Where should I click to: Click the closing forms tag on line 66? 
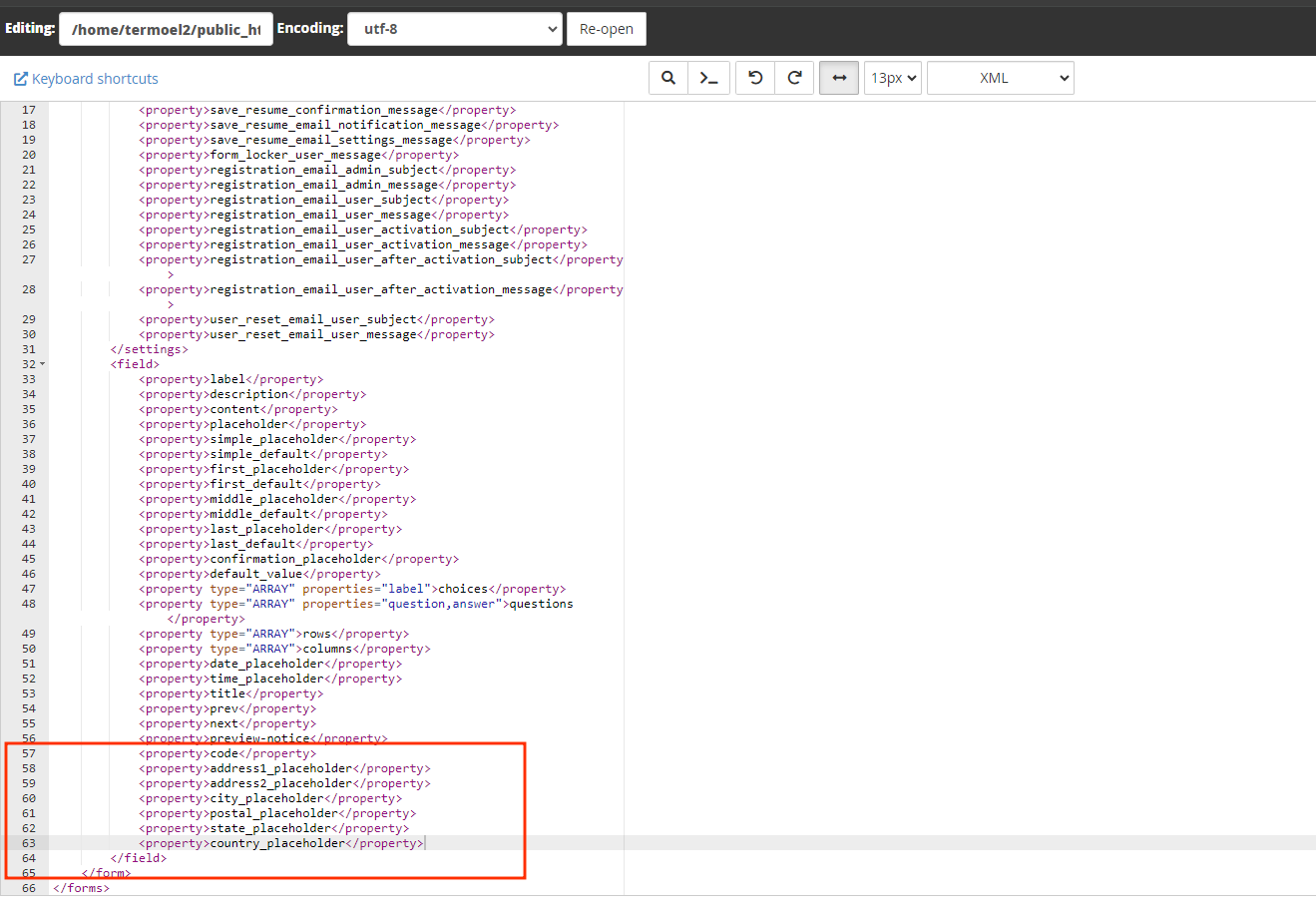coord(81,888)
